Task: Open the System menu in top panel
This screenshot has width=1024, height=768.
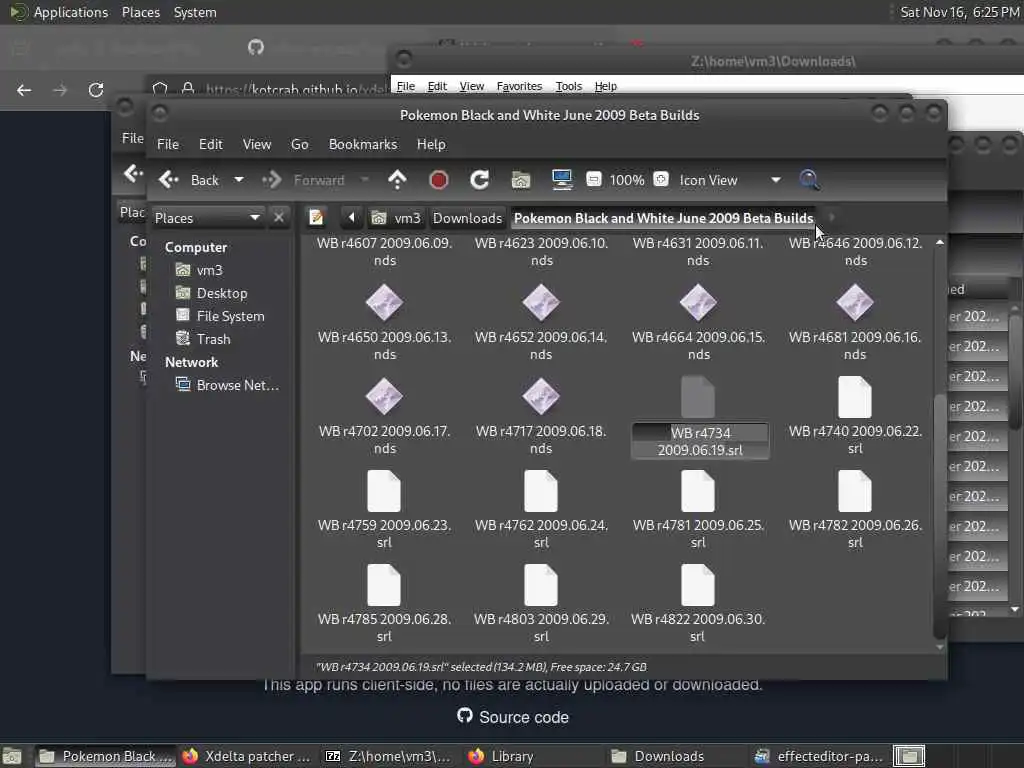Action: (195, 12)
